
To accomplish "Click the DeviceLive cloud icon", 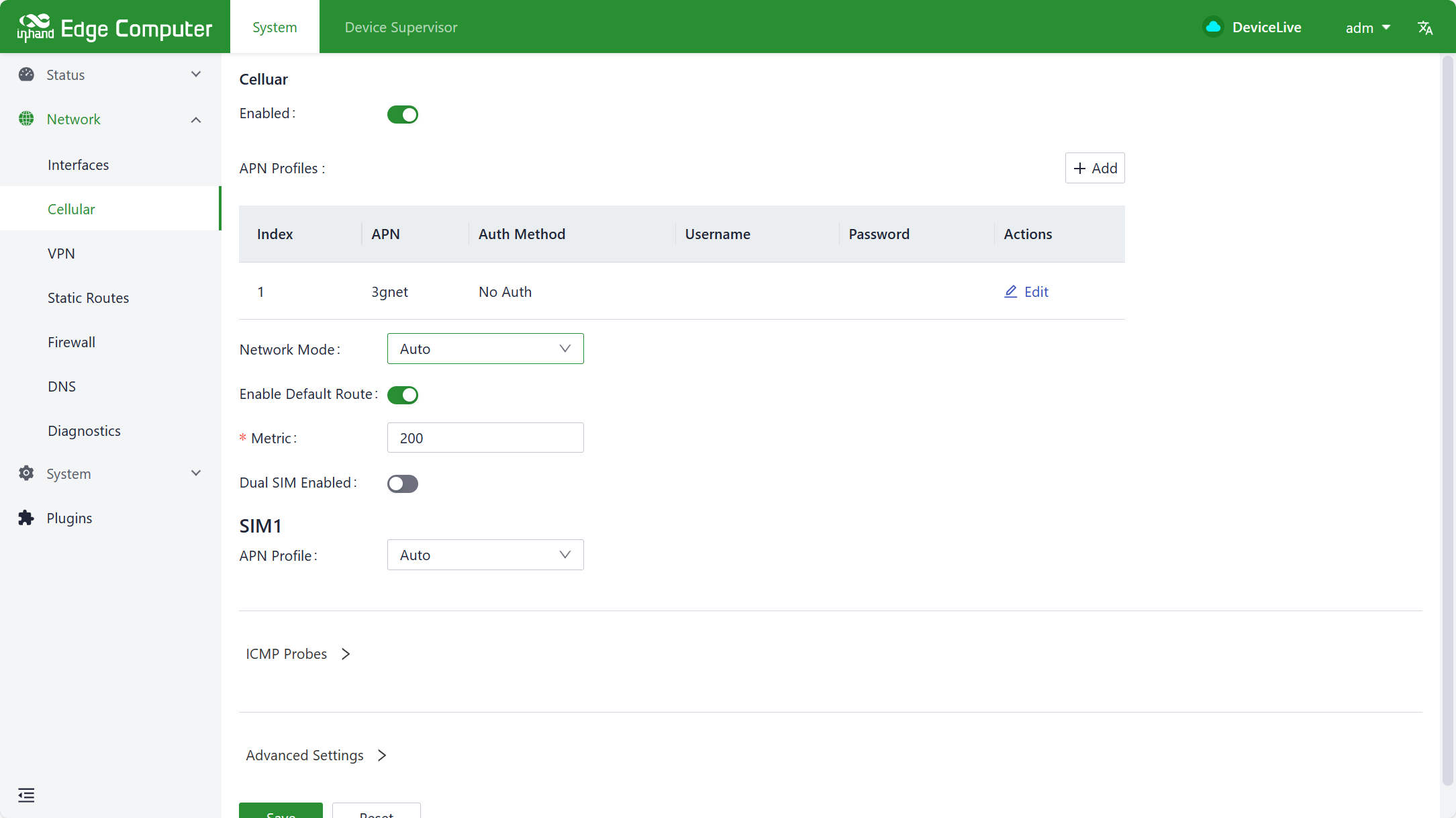I will point(1212,27).
